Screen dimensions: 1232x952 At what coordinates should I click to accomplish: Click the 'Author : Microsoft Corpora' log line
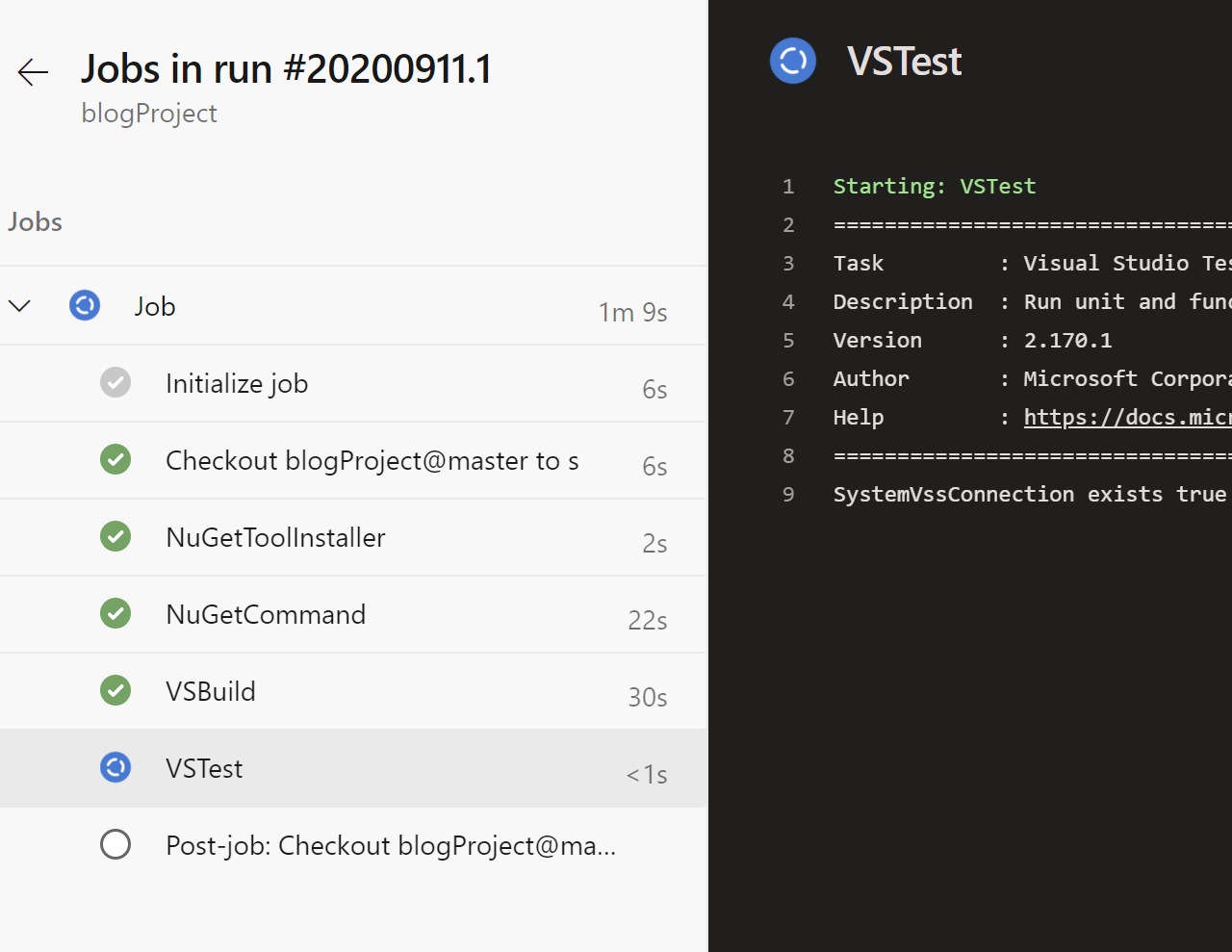(x=1032, y=378)
